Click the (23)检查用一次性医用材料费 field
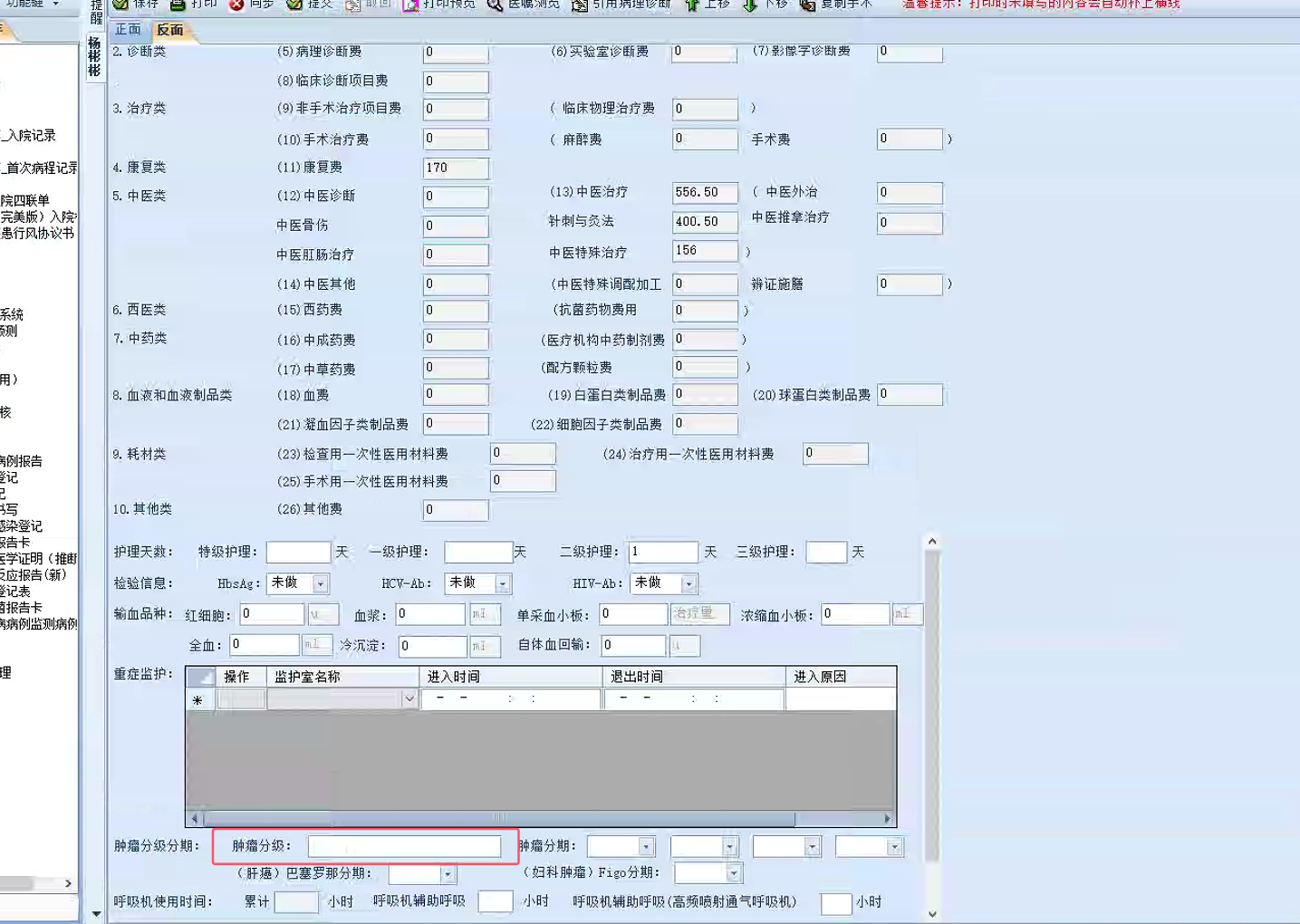Screen dimensions: 1300x924 click(523, 453)
